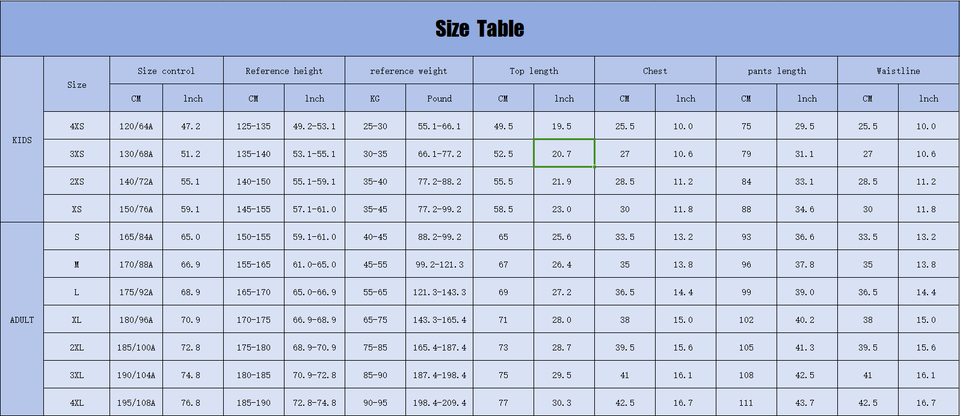Select the ADULT group cell
This screenshot has height=416, width=960.
21,319
